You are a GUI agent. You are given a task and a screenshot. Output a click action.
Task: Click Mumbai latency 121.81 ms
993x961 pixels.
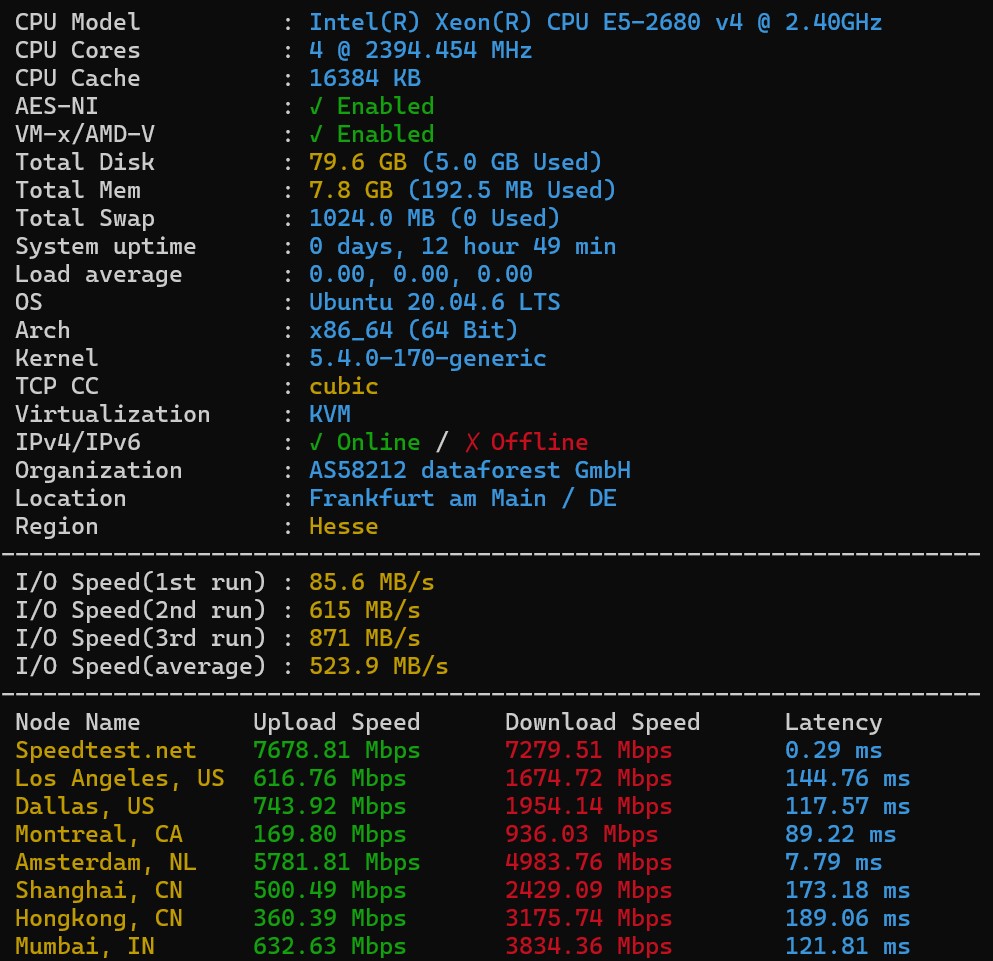tap(847, 946)
